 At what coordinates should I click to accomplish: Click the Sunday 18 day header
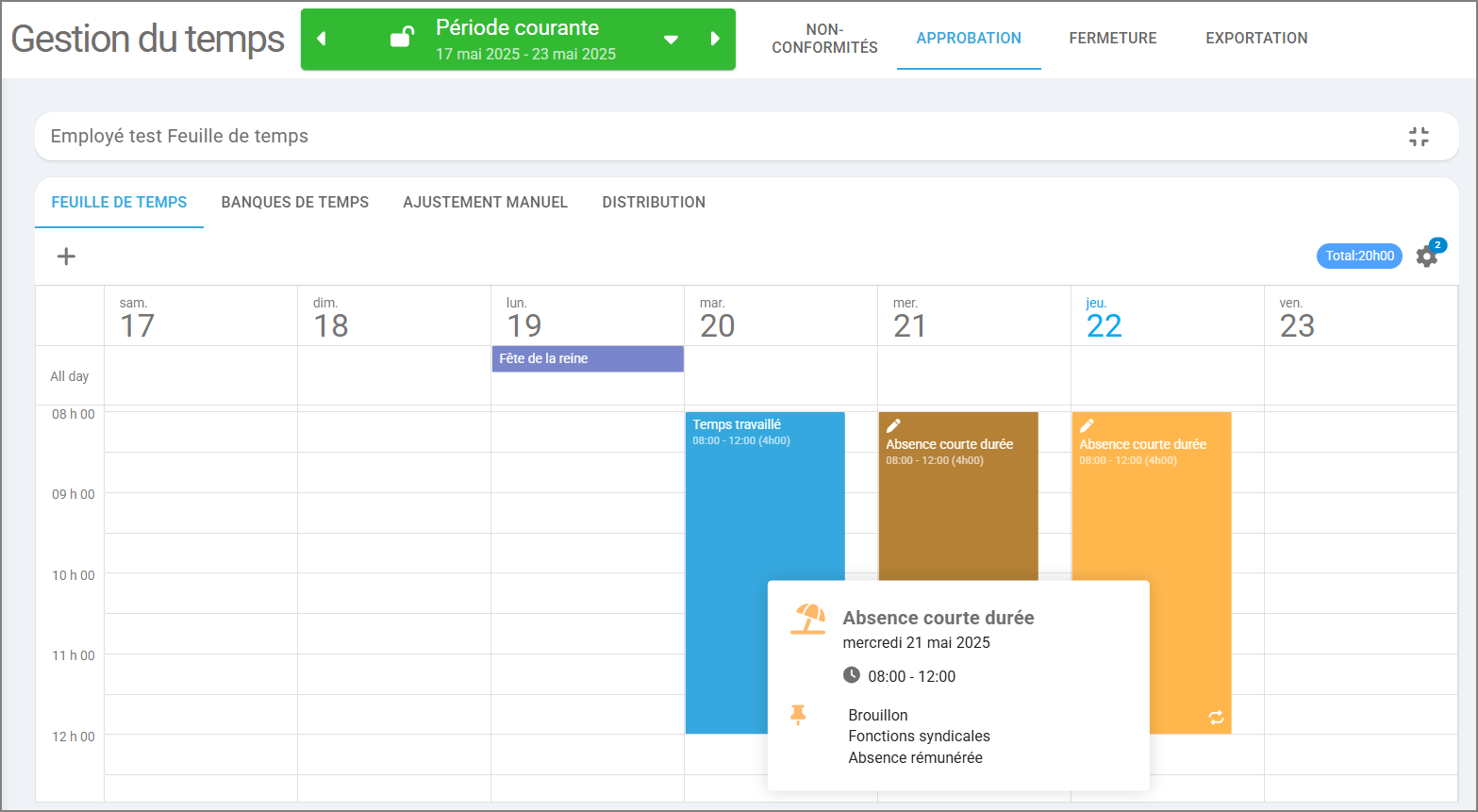coord(394,316)
